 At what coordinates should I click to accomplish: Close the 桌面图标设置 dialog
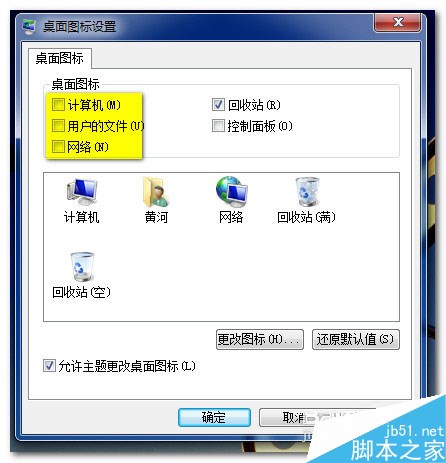pyautogui.click(x=397, y=23)
